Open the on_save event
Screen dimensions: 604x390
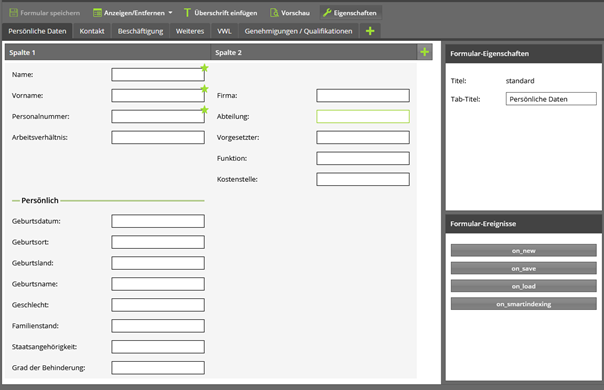(x=523, y=268)
